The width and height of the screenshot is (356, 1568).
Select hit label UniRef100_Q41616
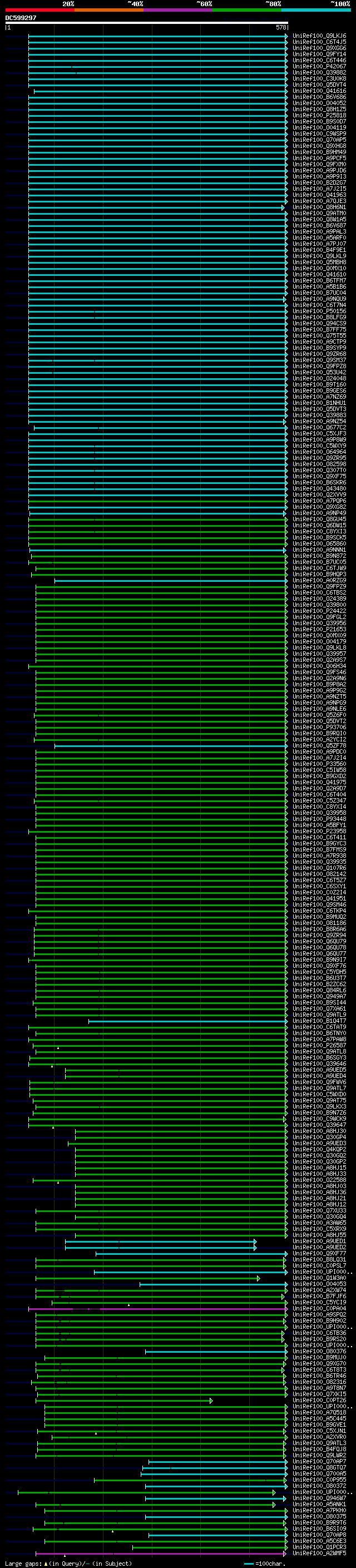coord(319,91)
